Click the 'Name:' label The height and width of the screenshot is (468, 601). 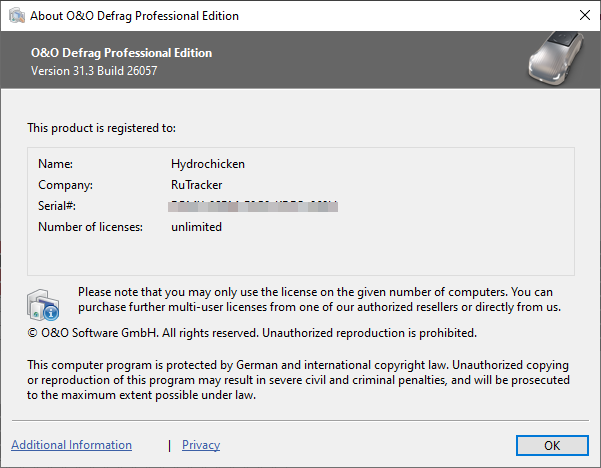56,164
